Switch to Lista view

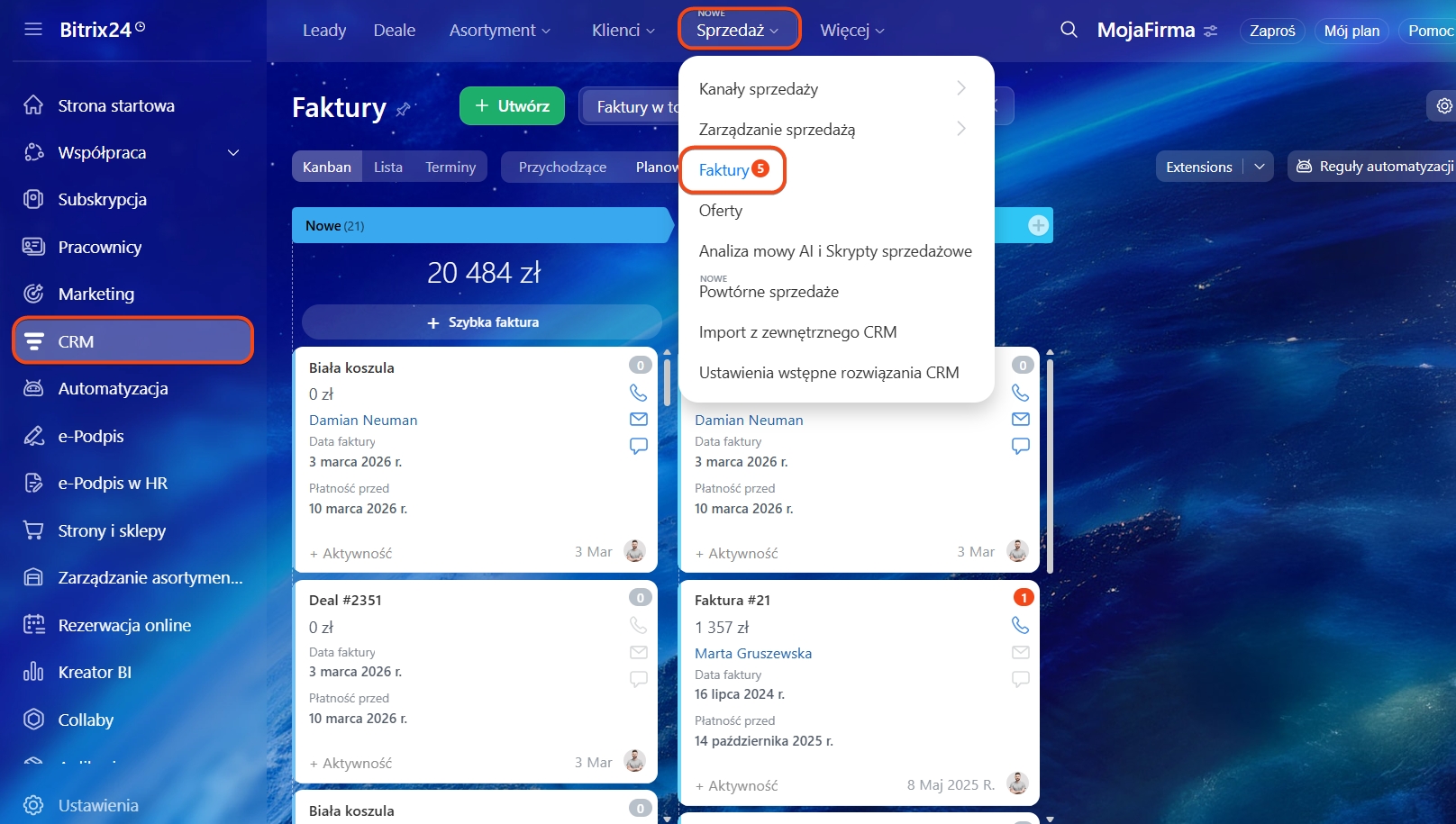click(x=388, y=167)
